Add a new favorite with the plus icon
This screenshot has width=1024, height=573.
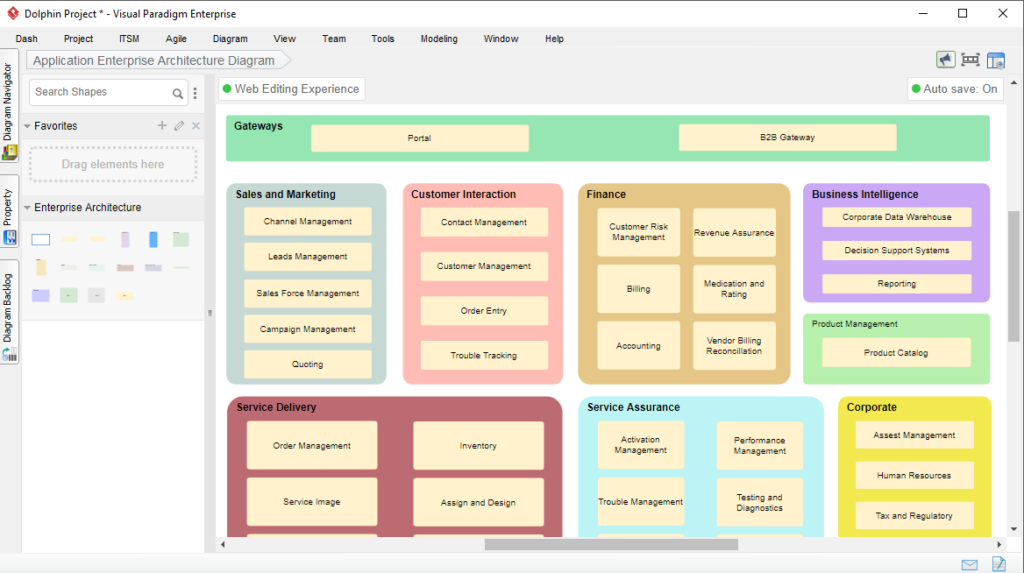click(162, 125)
